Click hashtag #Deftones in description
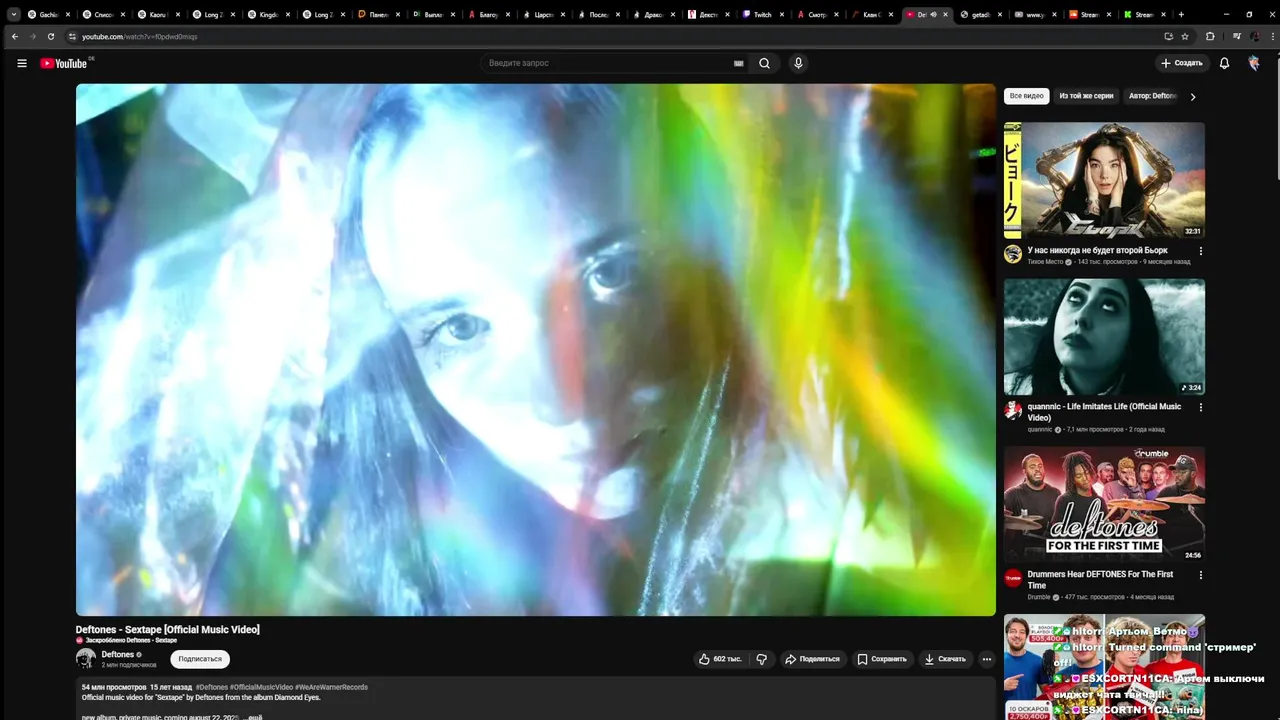 (x=212, y=687)
